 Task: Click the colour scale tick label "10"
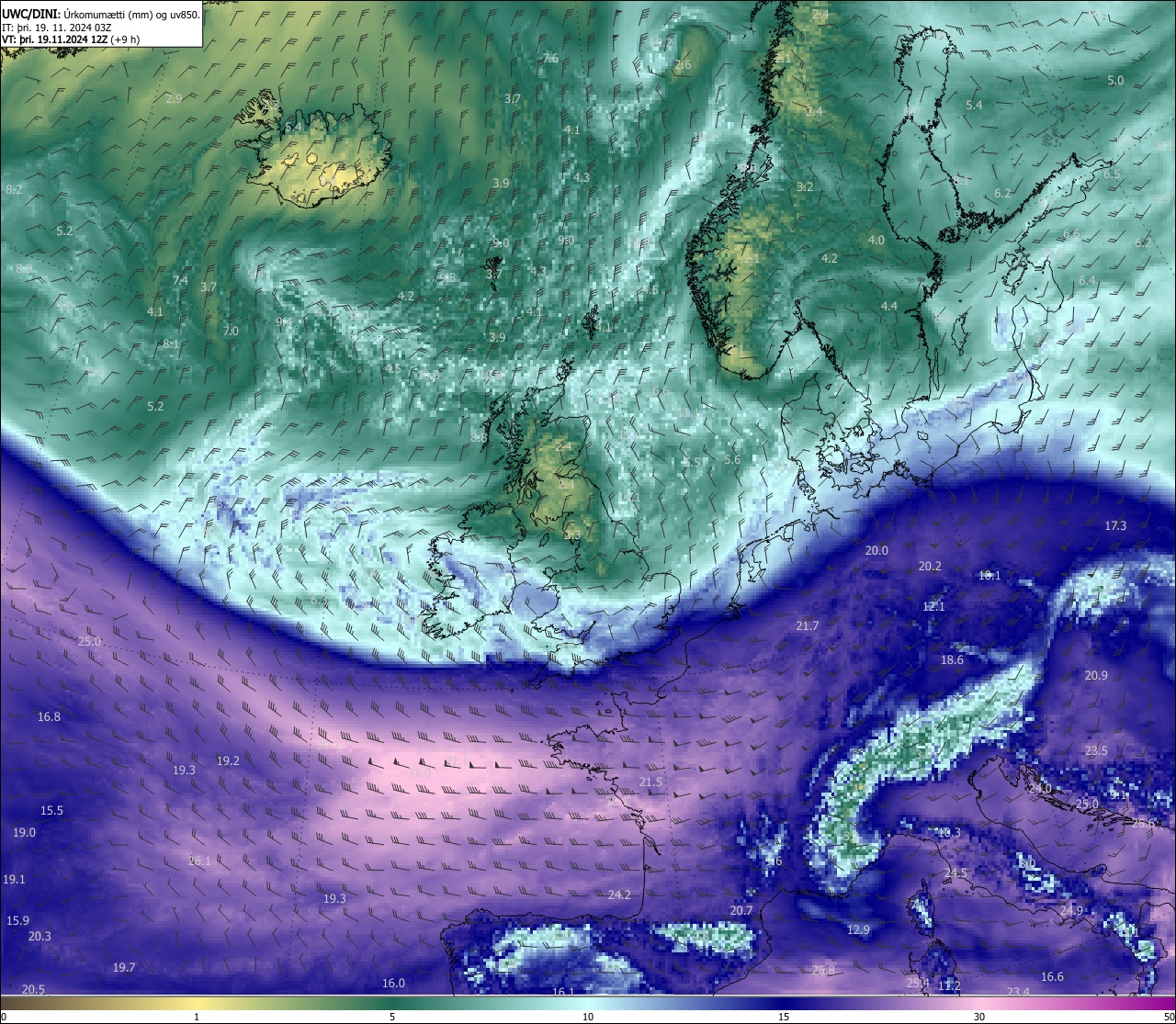pyautogui.click(x=588, y=1017)
